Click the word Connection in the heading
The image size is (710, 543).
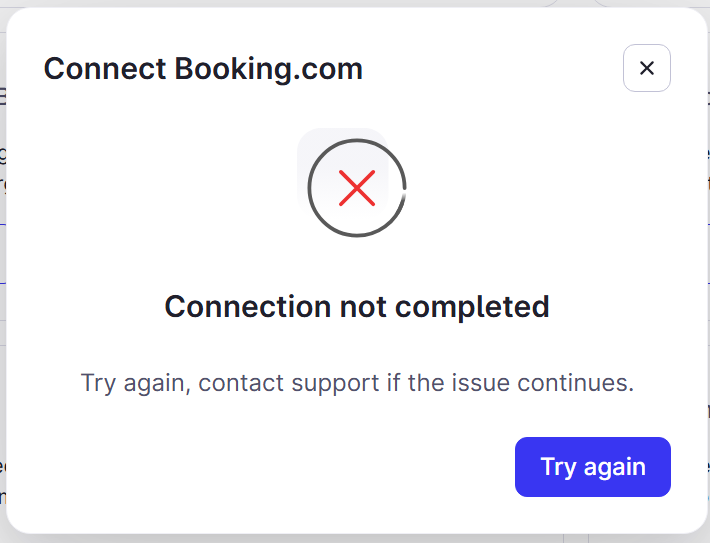248,307
